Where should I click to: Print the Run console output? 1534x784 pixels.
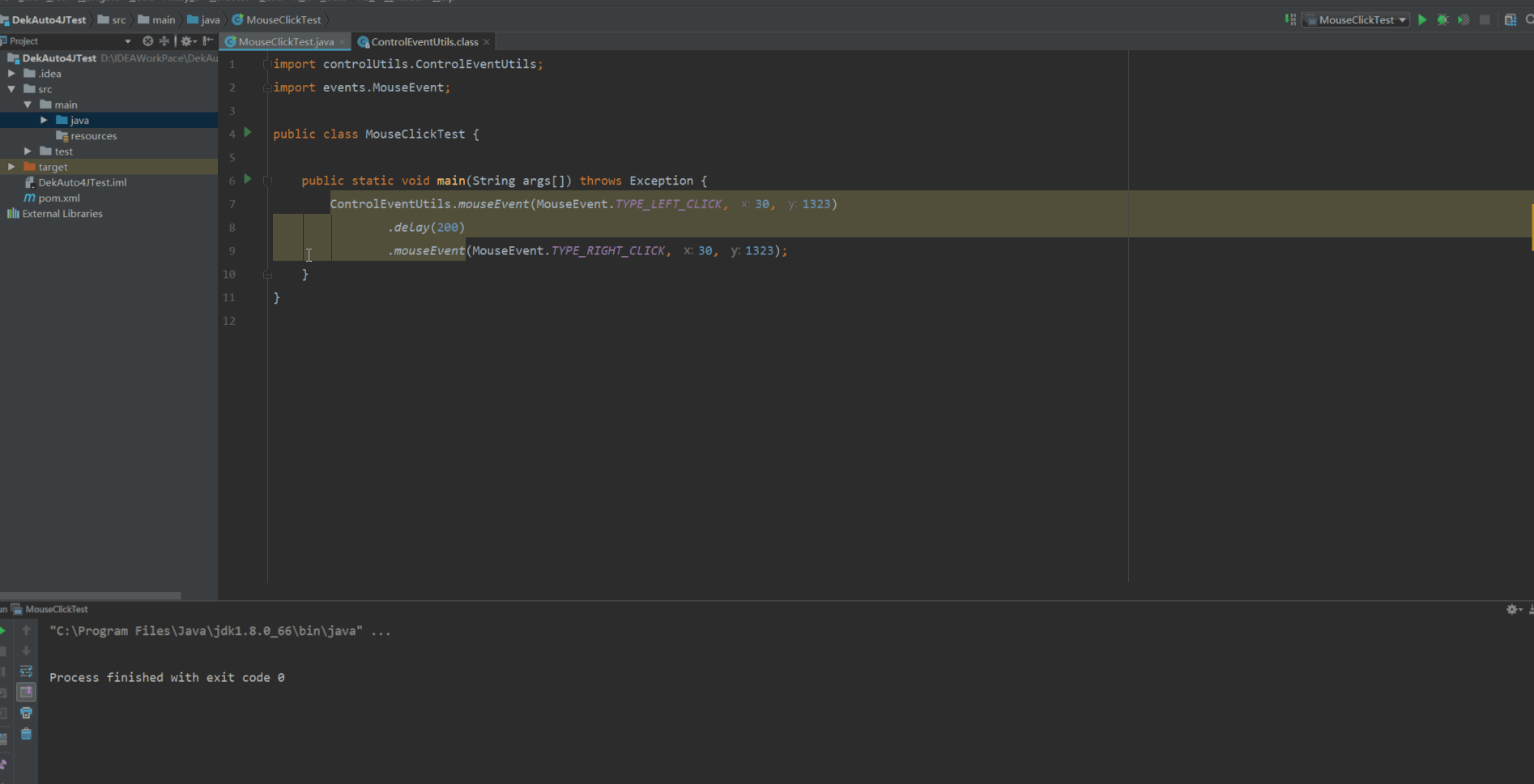coord(26,713)
